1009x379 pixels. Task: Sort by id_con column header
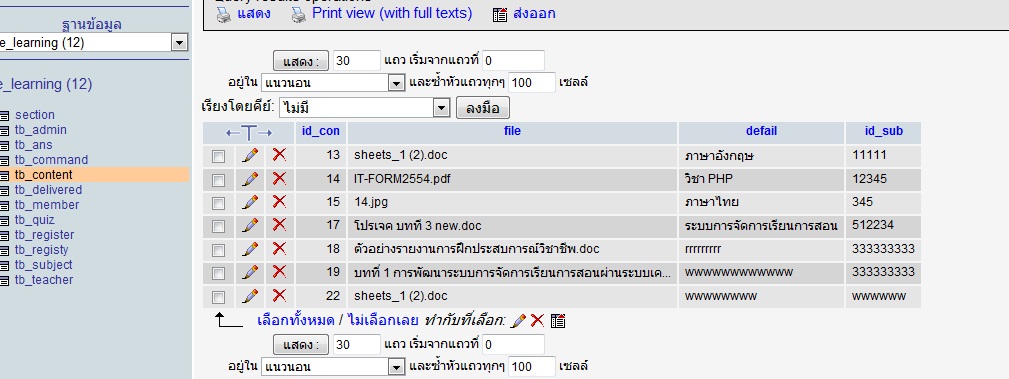[320, 131]
